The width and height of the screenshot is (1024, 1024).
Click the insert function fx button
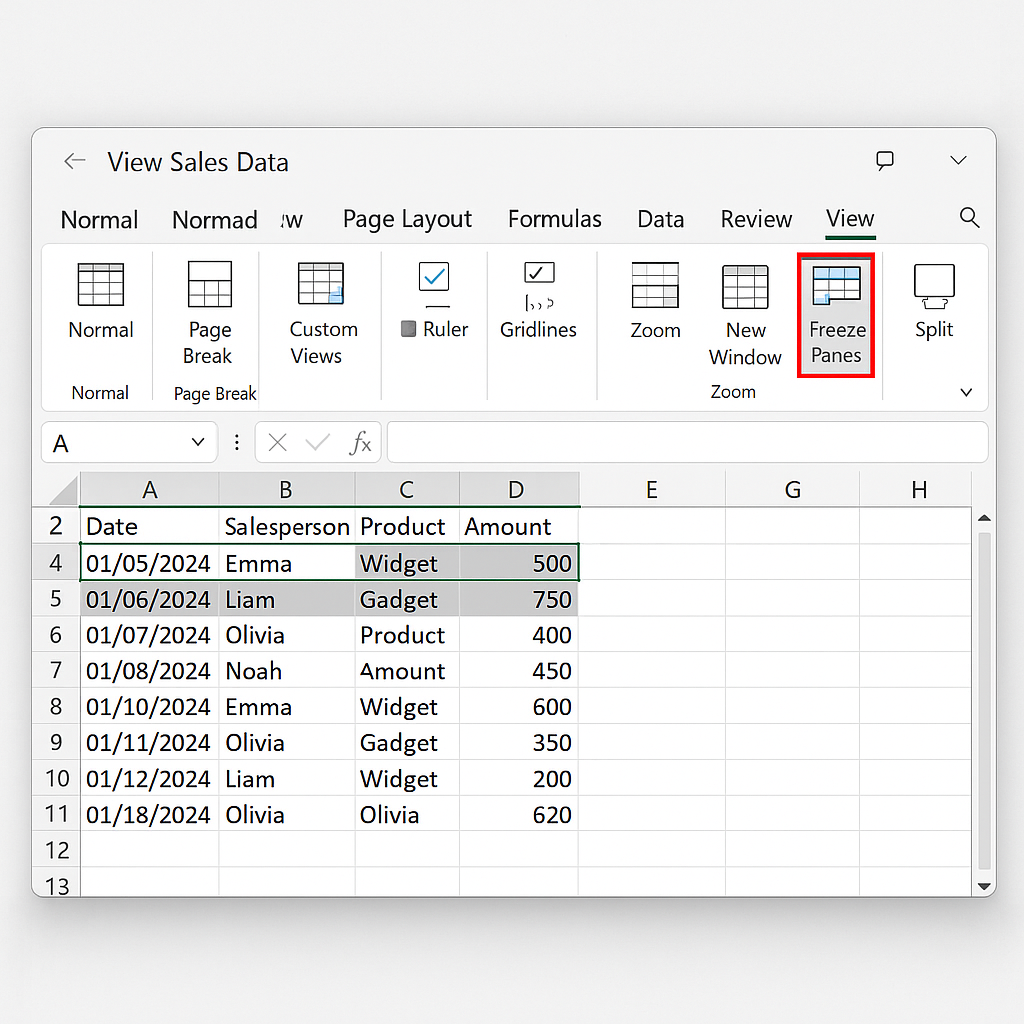click(x=360, y=443)
